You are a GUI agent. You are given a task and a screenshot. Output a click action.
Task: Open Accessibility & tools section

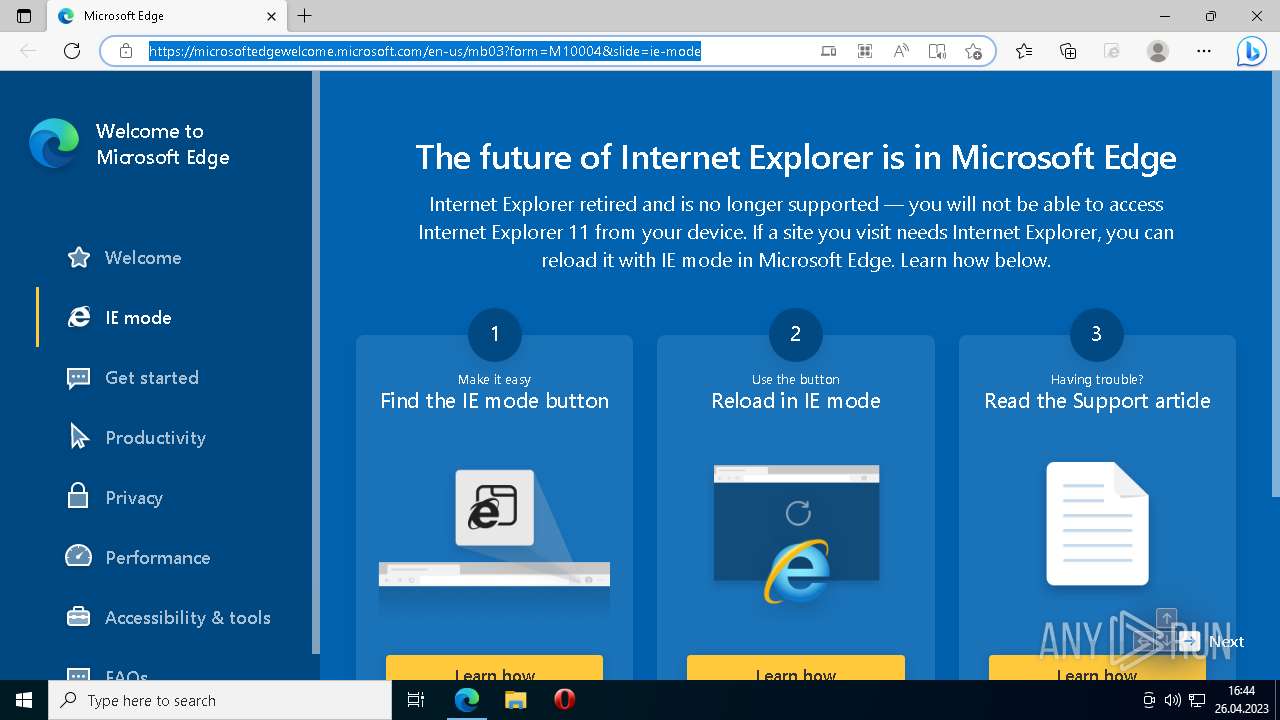pos(188,618)
